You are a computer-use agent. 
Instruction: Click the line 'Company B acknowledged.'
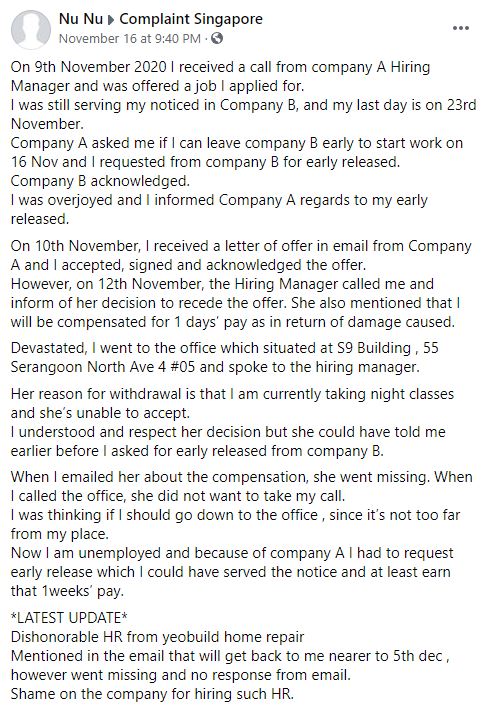100,181
